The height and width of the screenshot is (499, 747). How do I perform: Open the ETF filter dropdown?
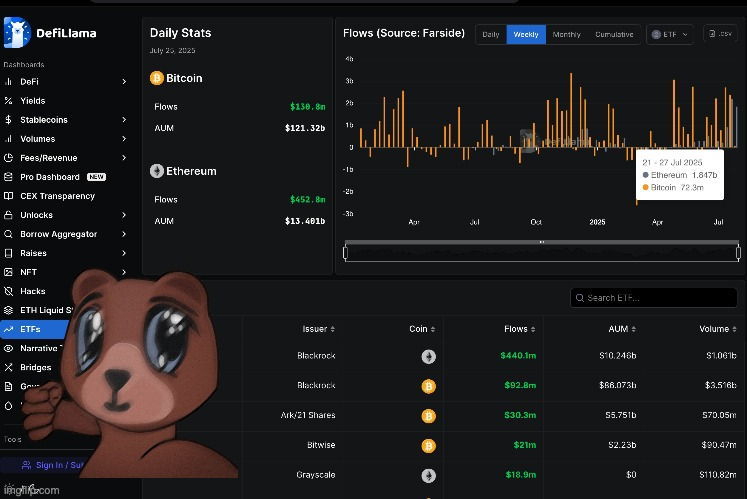click(670, 34)
